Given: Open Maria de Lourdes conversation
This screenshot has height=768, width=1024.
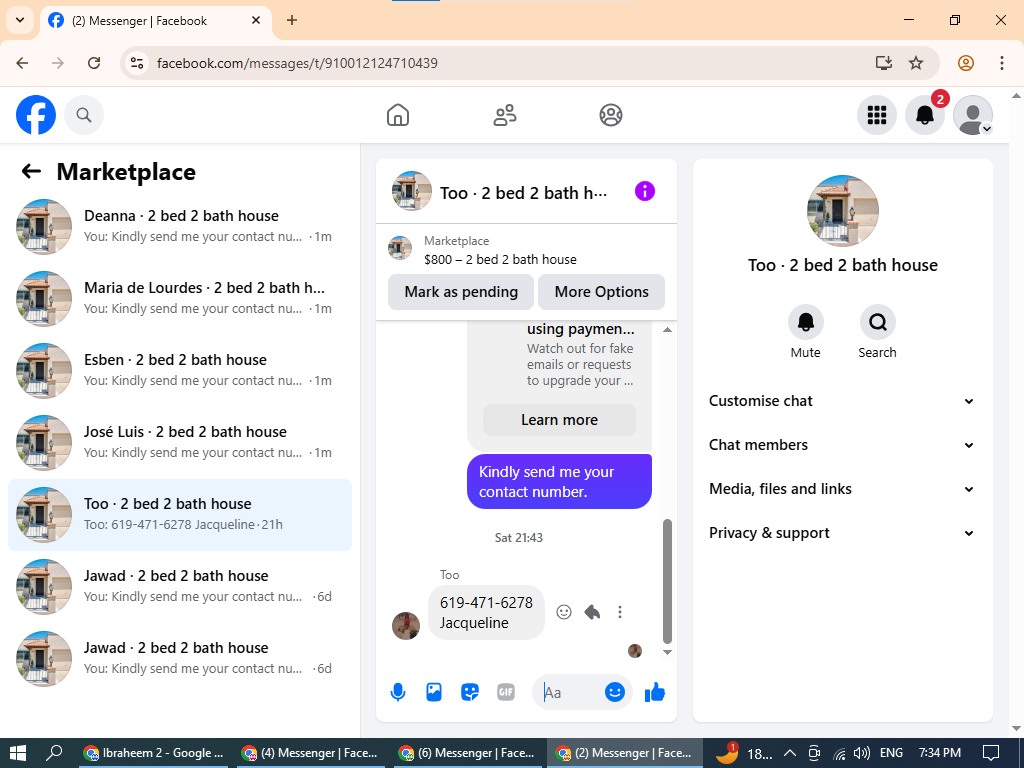Looking at the screenshot, I should coord(180,298).
